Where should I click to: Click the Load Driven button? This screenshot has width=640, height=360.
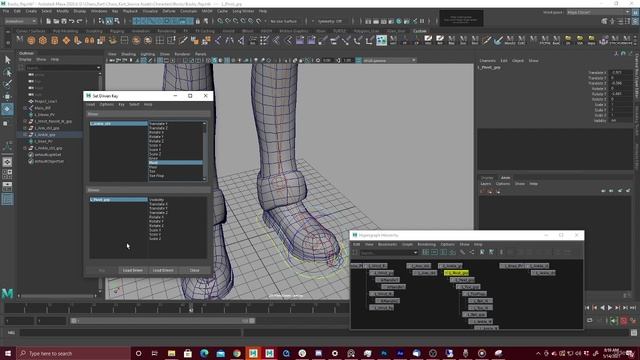pyautogui.click(x=162, y=270)
